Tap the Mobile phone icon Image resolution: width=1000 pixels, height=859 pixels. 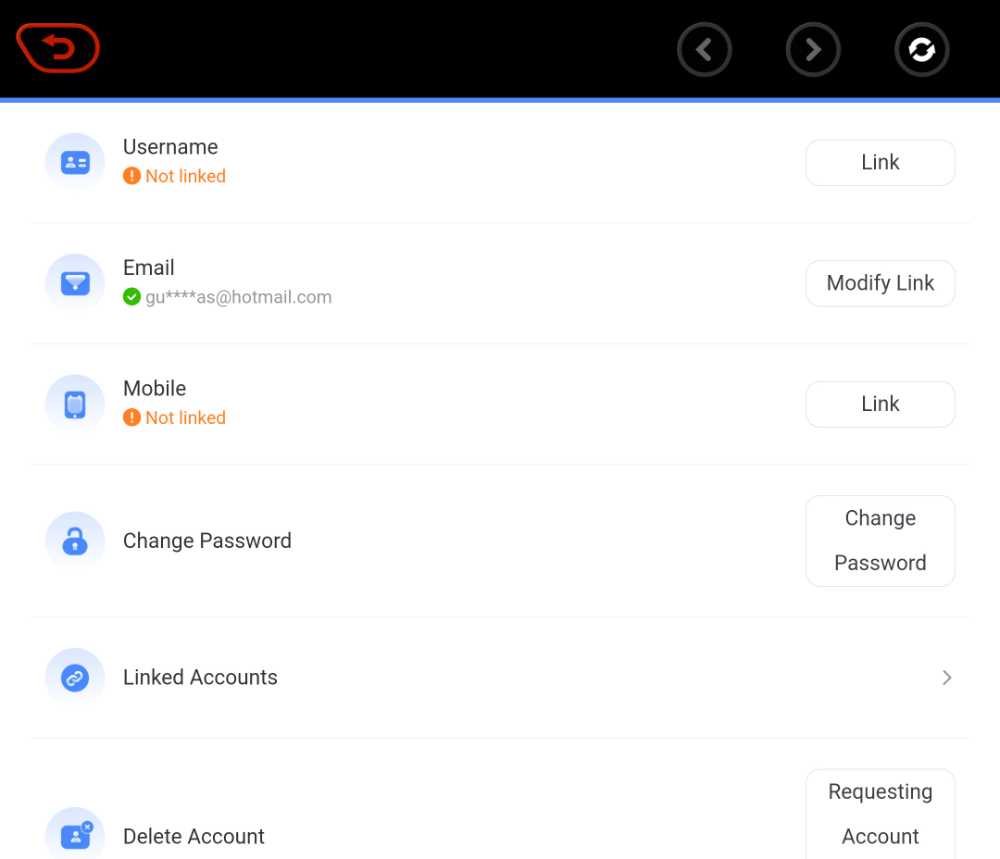click(x=75, y=404)
